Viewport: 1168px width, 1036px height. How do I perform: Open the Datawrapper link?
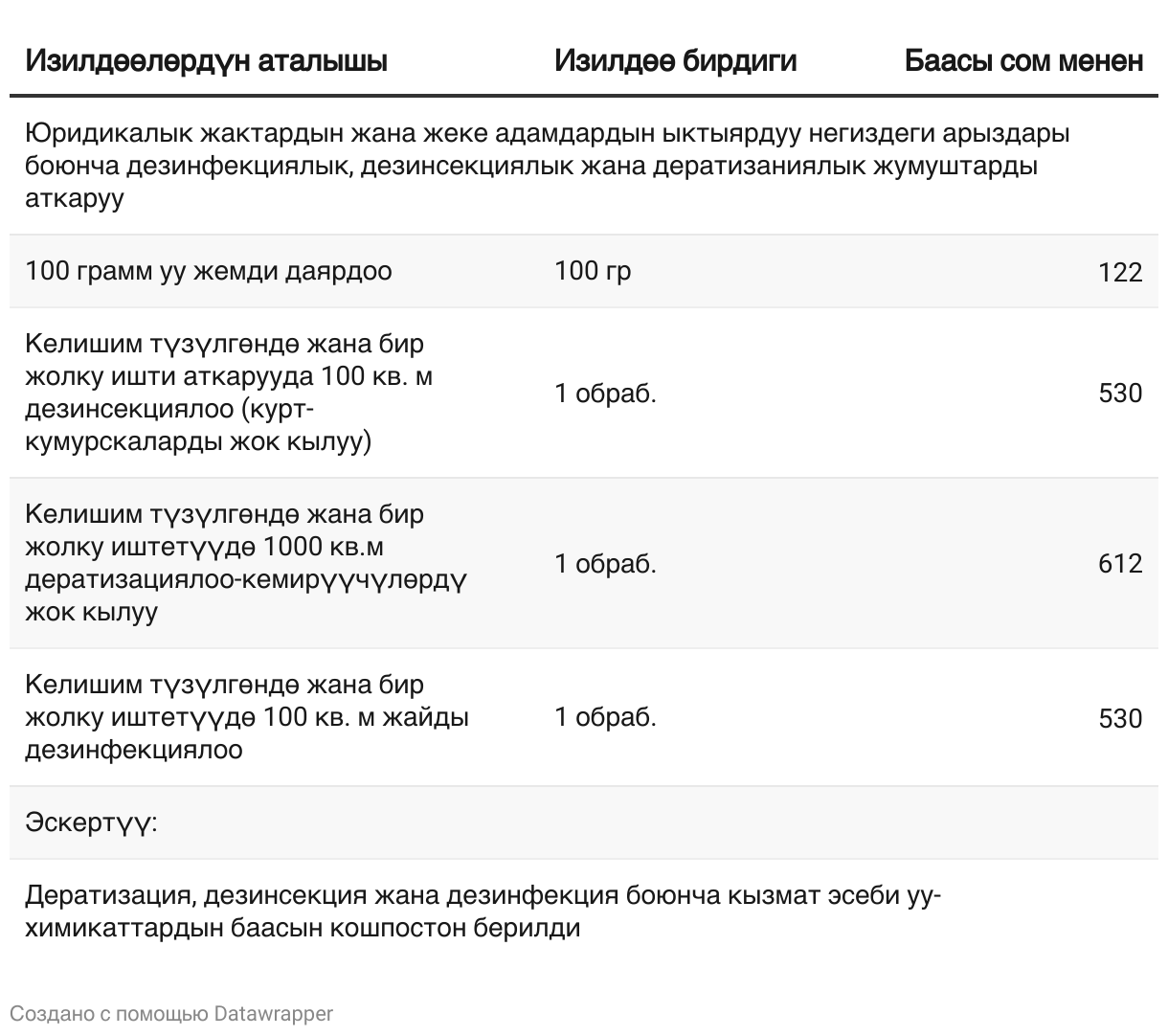point(274,1013)
